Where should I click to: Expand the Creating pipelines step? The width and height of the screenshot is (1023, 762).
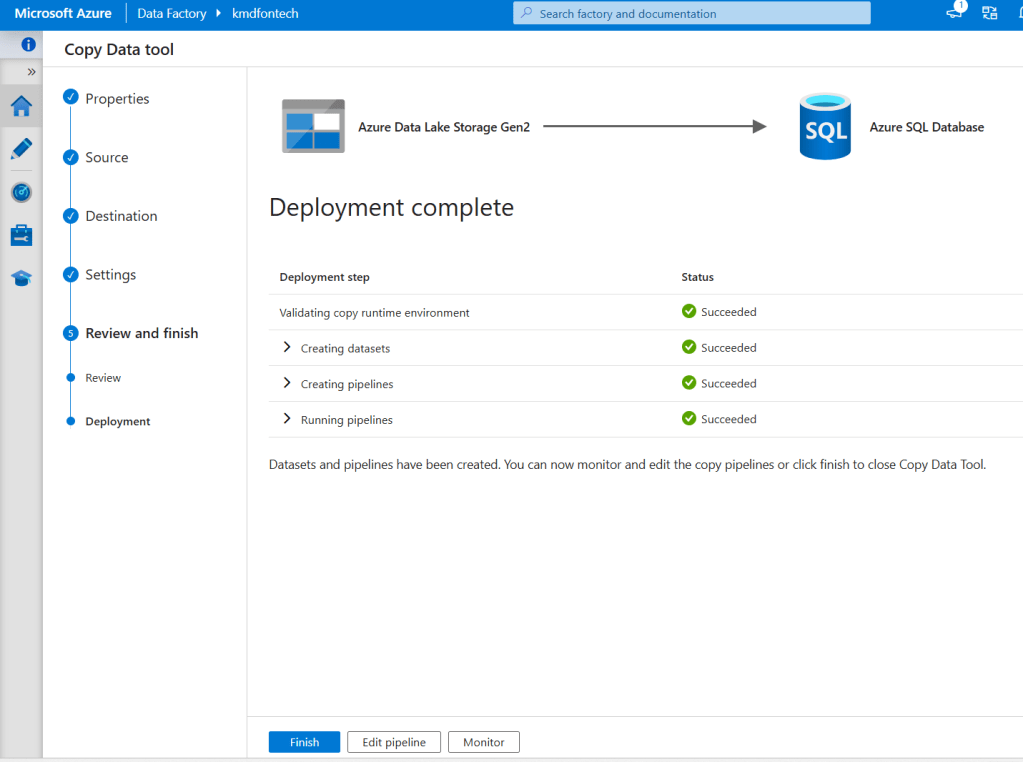287,384
